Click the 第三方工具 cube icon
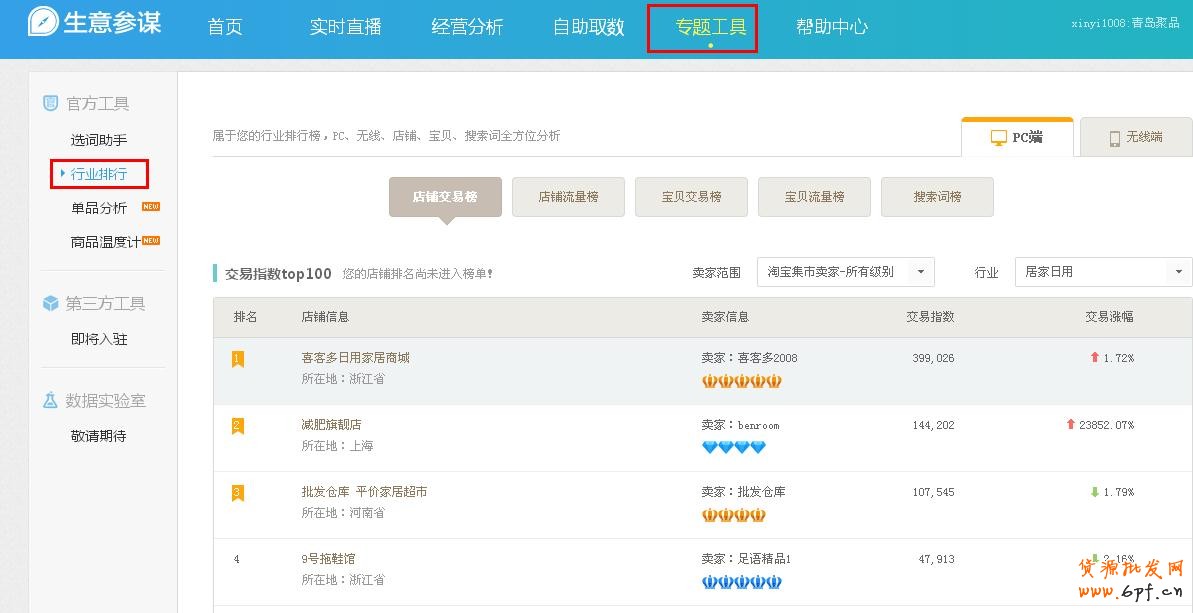 50,303
